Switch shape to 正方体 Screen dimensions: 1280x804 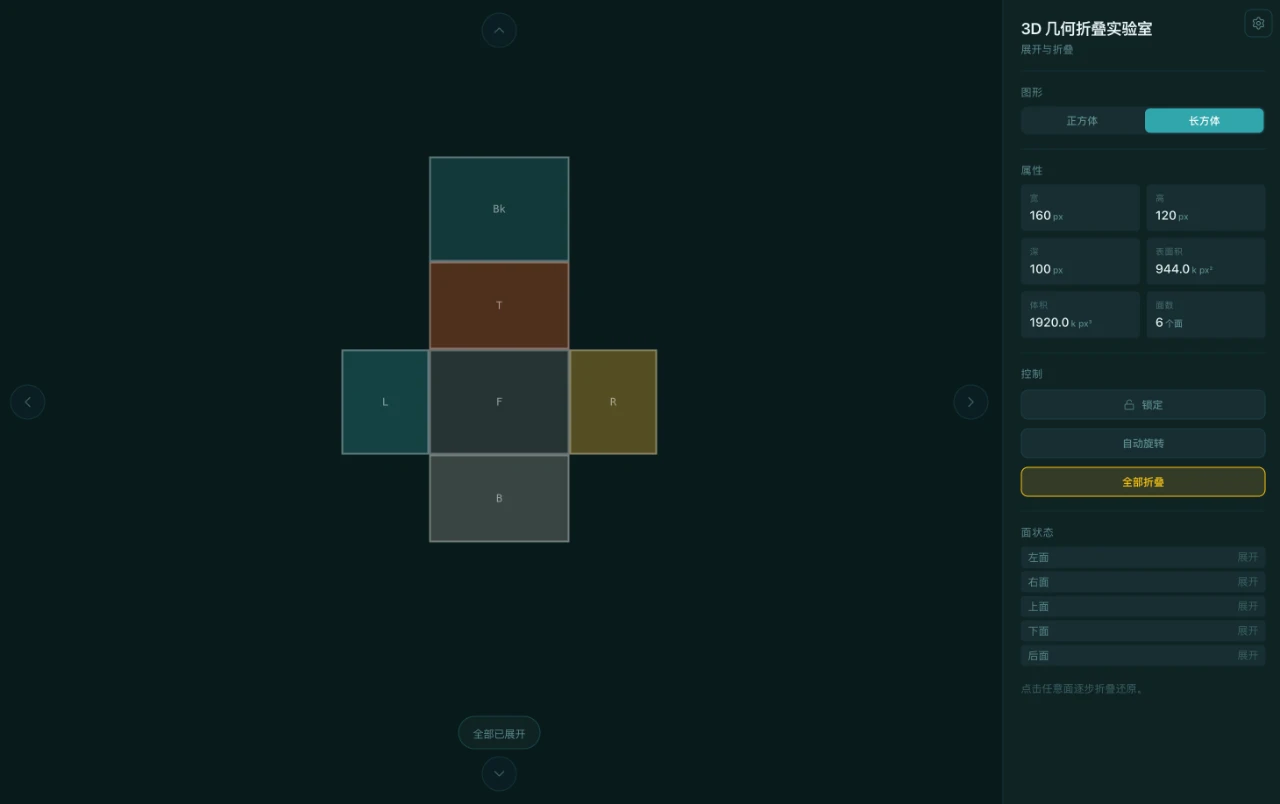[x=1082, y=121]
